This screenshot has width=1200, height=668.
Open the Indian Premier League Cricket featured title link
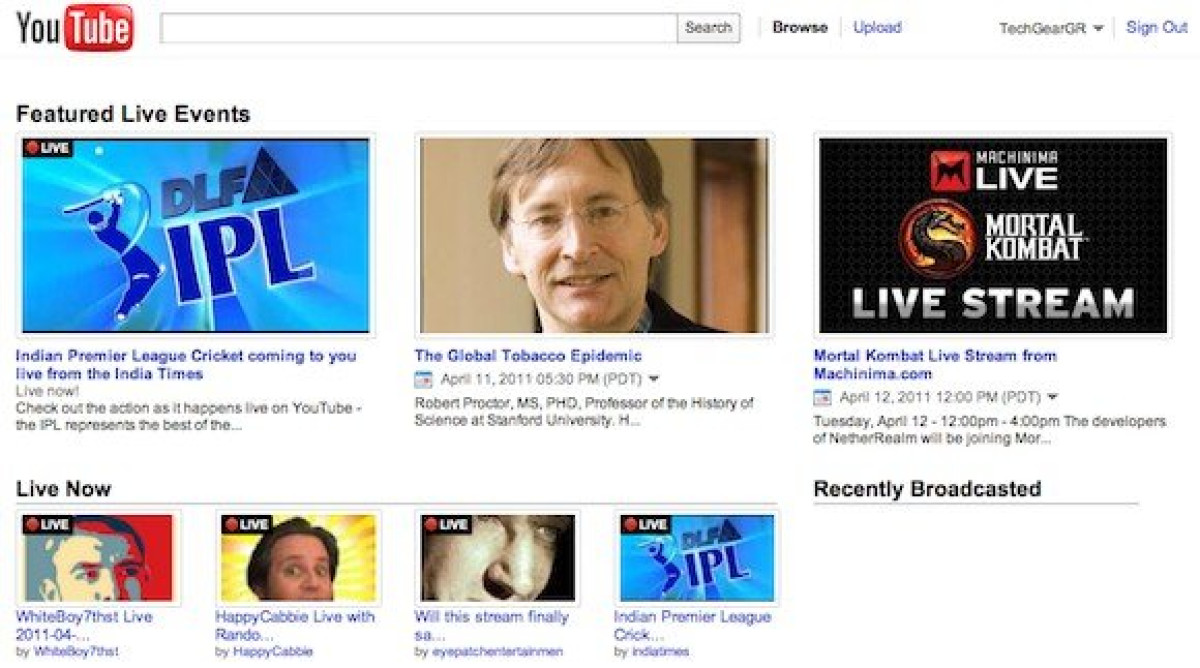point(186,365)
